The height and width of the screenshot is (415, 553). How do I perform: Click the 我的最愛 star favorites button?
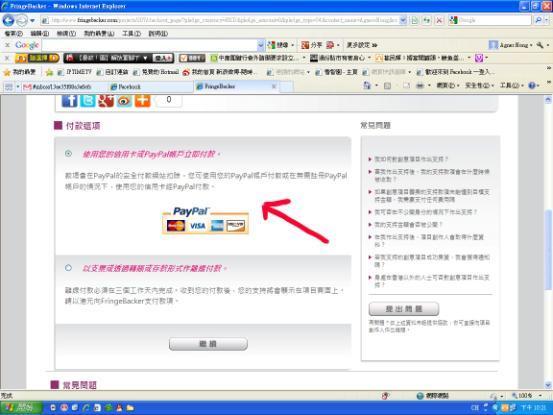tap(19, 72)
